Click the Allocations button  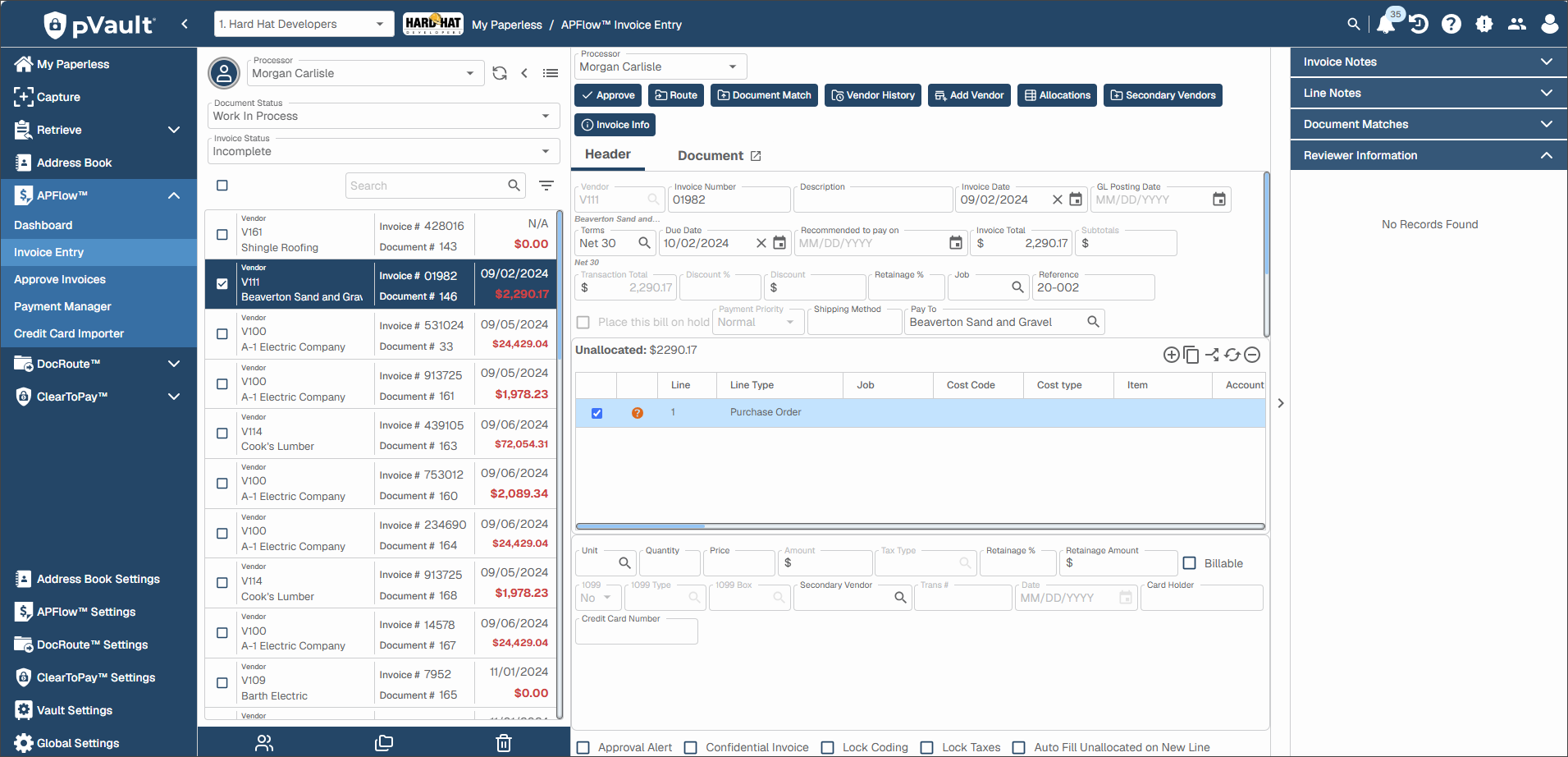click(1058, 95)
